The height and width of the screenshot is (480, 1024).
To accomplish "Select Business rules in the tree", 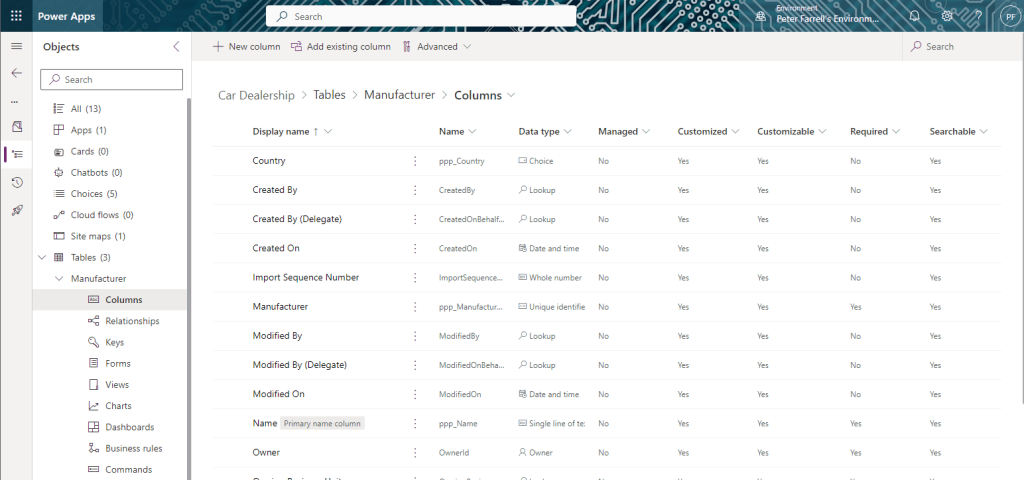I will 133,448.
